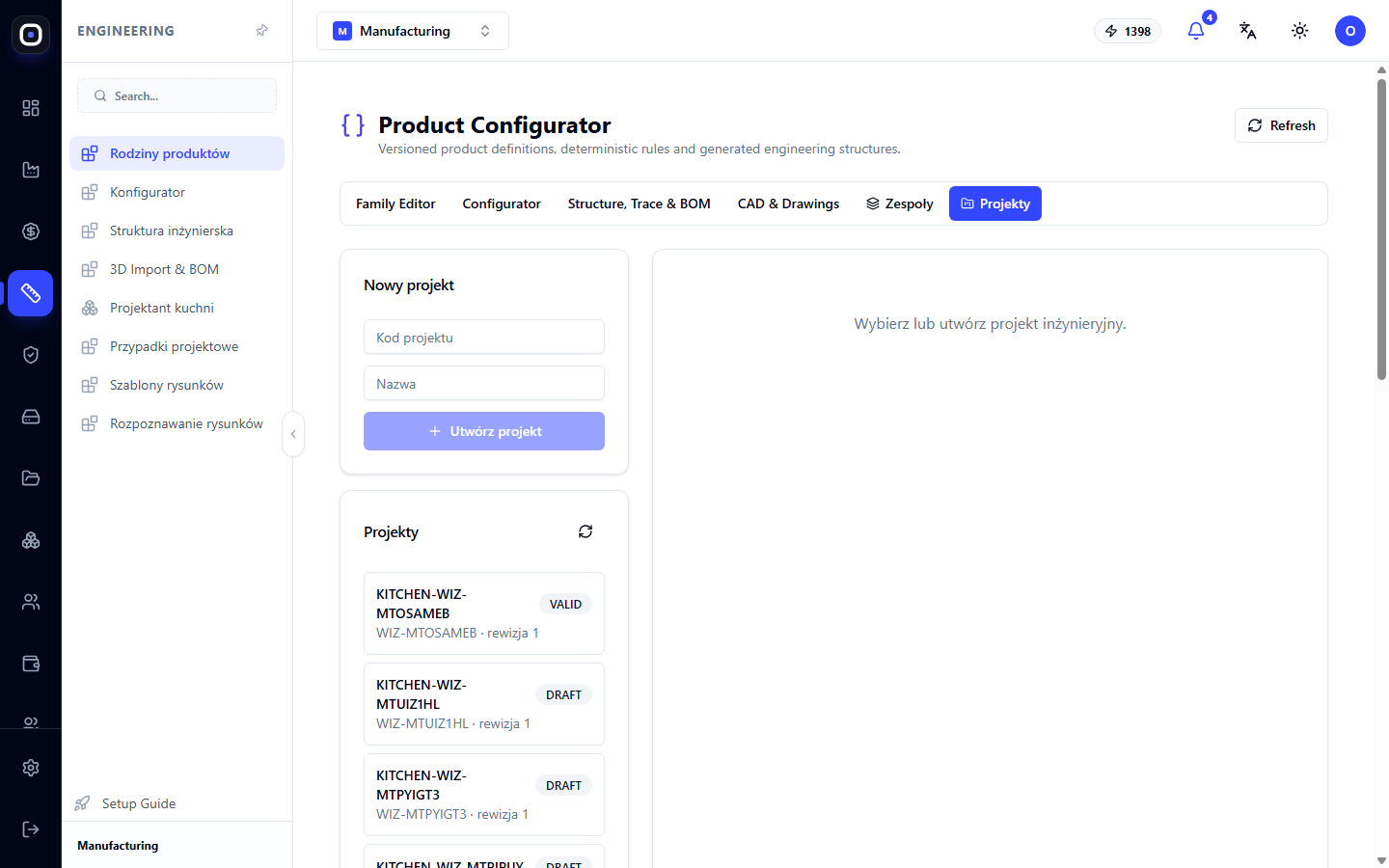Open the shield check icon in the left rail
The width and height of the screenshot is (1389, 868).
click(x=31, y=355)
